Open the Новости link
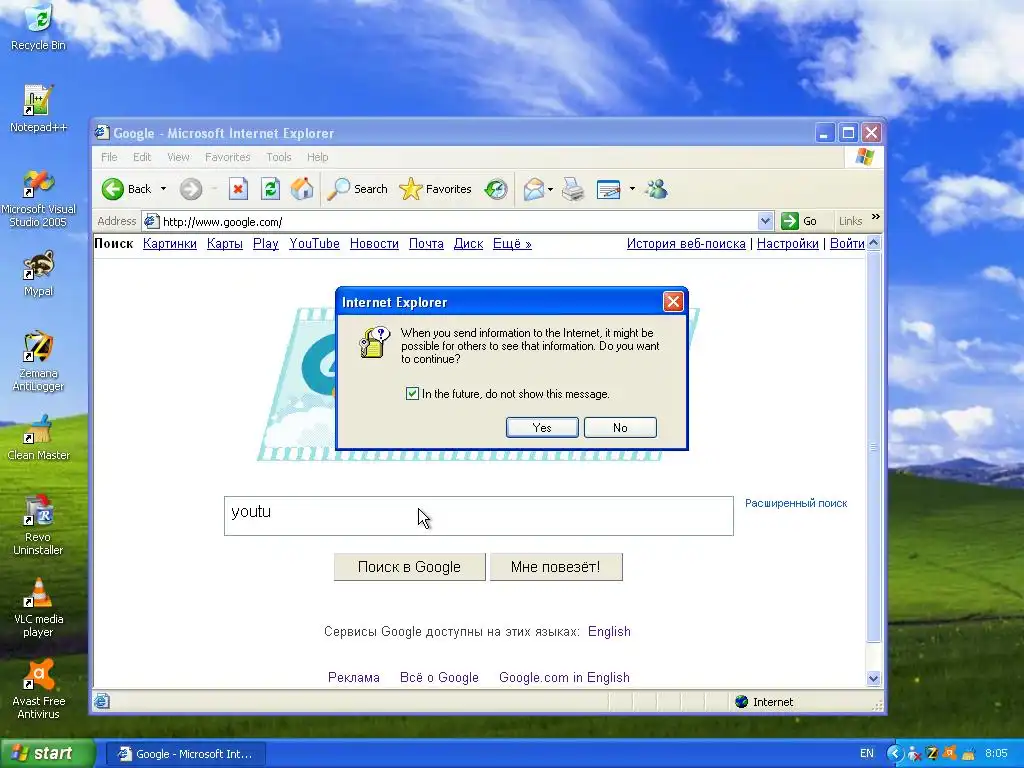Viewport: 1024px width, 768px height. tap(374, 244)
